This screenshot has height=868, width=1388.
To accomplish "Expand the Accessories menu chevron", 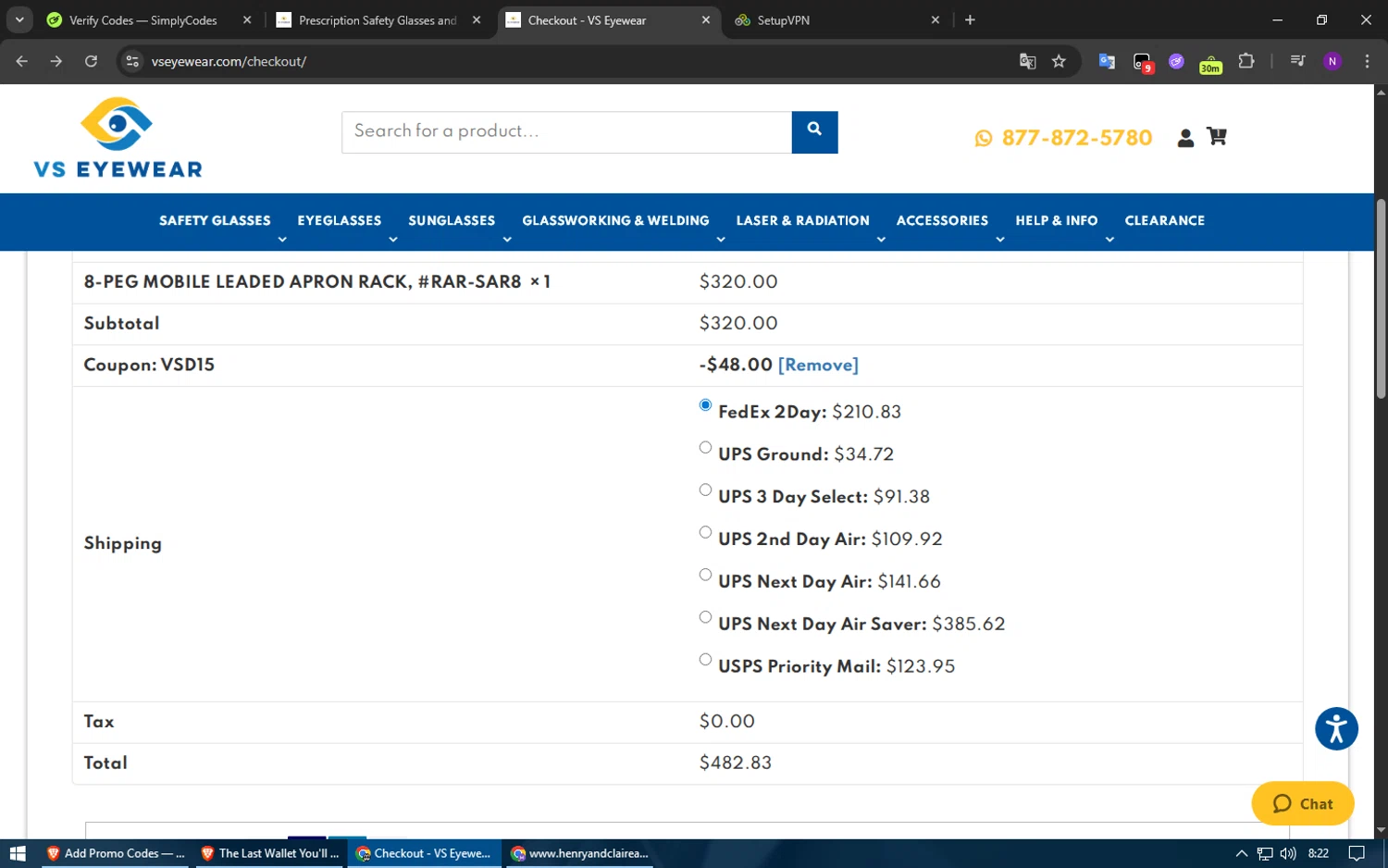I will click(1000, 240).
